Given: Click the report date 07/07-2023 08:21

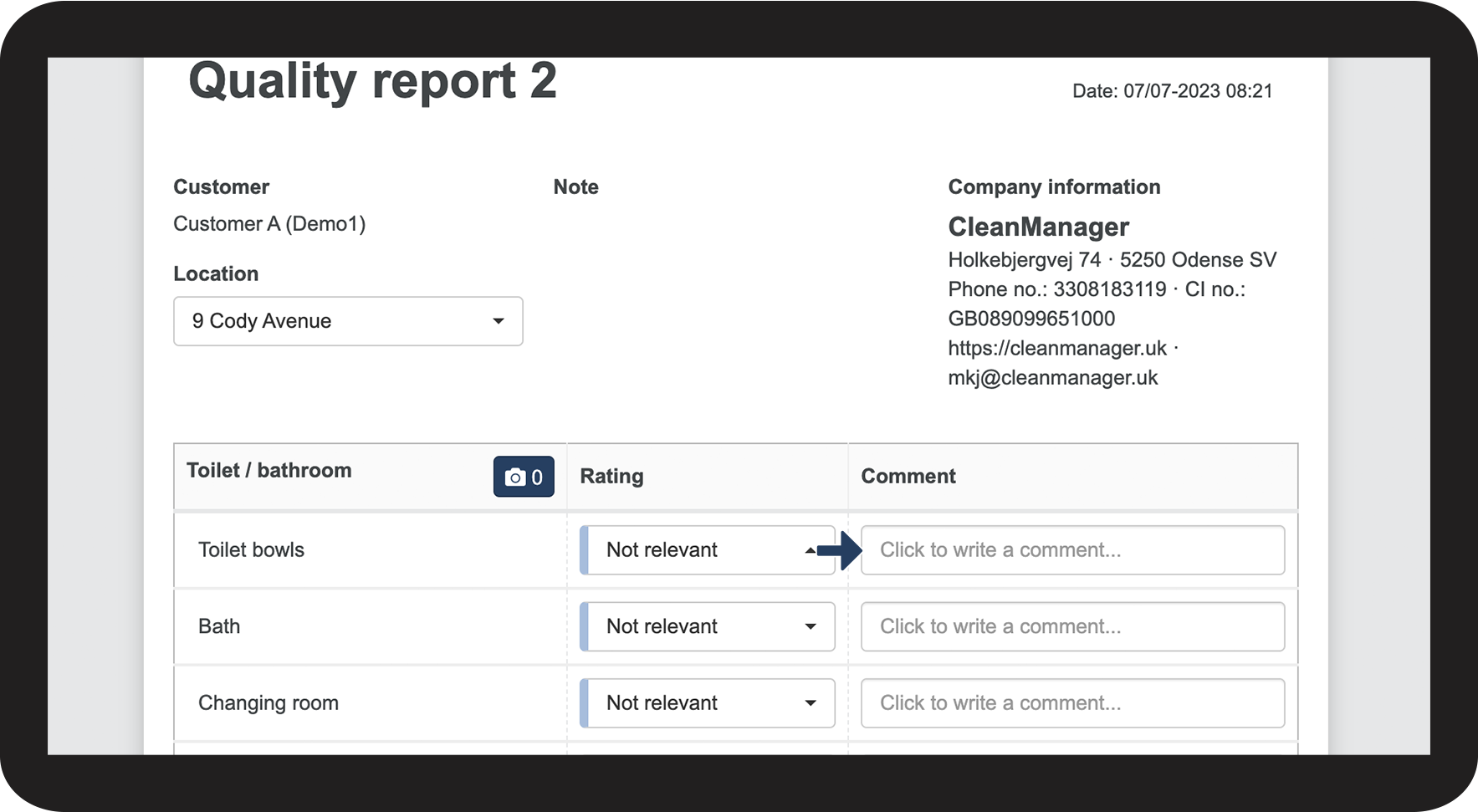Looking at the screenshot, I should coord(1197,91).
